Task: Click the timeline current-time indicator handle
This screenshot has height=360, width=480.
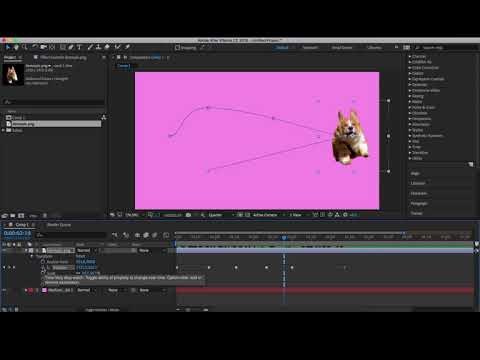Action: [x=284, y=238]
